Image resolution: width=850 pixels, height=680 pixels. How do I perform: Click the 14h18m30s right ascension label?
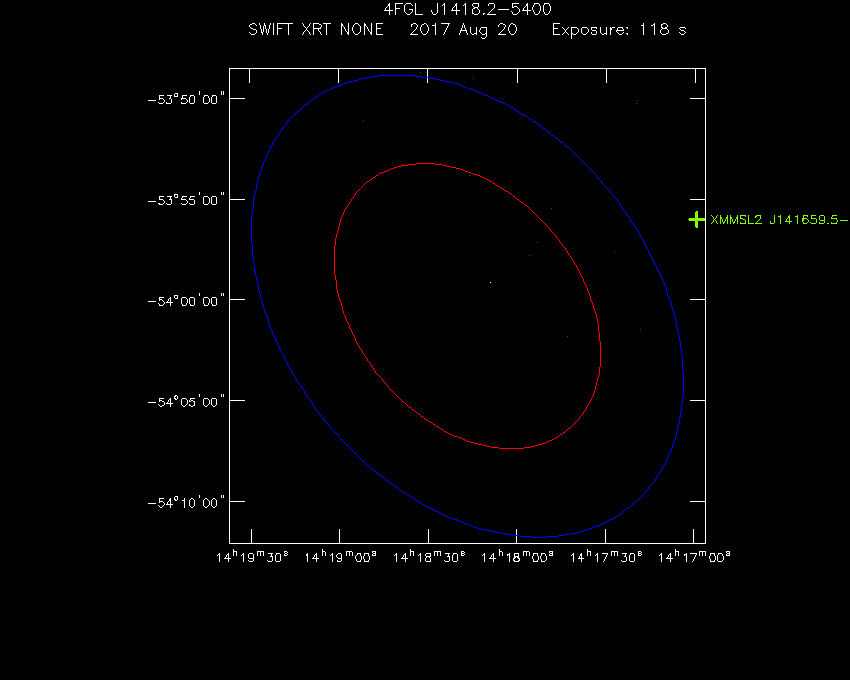429,557
